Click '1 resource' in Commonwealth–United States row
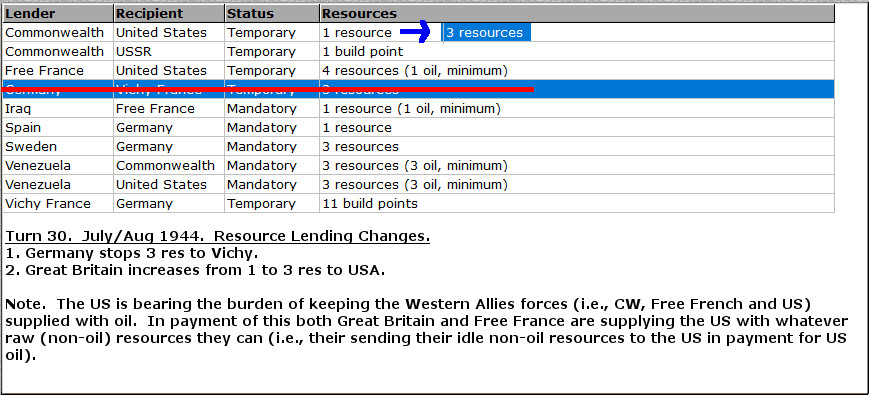Screen dimensions: 869x395 coord(357,33)
